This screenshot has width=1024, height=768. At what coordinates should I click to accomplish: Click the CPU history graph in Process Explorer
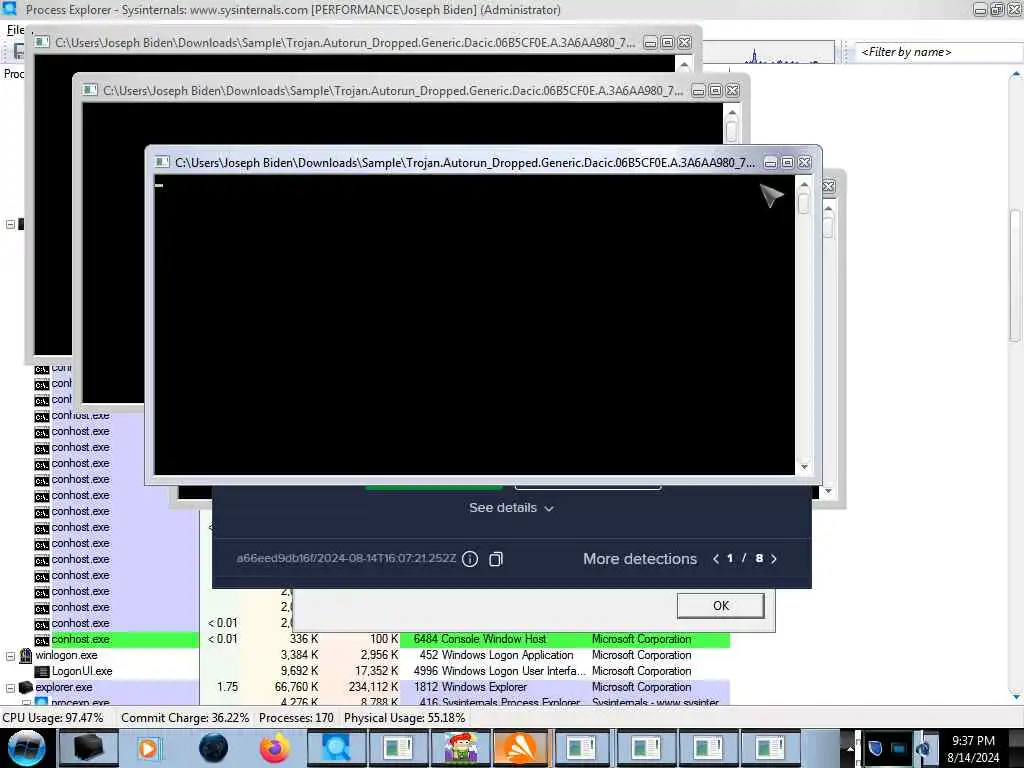click(769, 54)
